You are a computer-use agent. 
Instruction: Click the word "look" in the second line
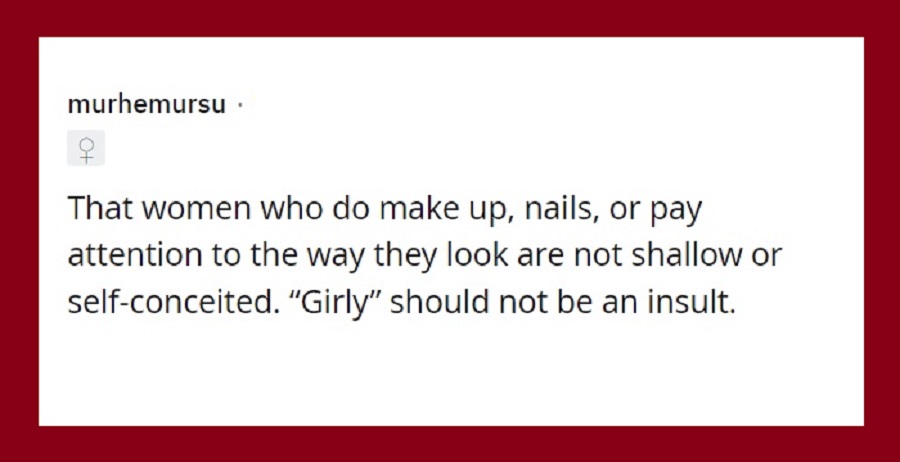pyautogui.click(x=478, y=255)
